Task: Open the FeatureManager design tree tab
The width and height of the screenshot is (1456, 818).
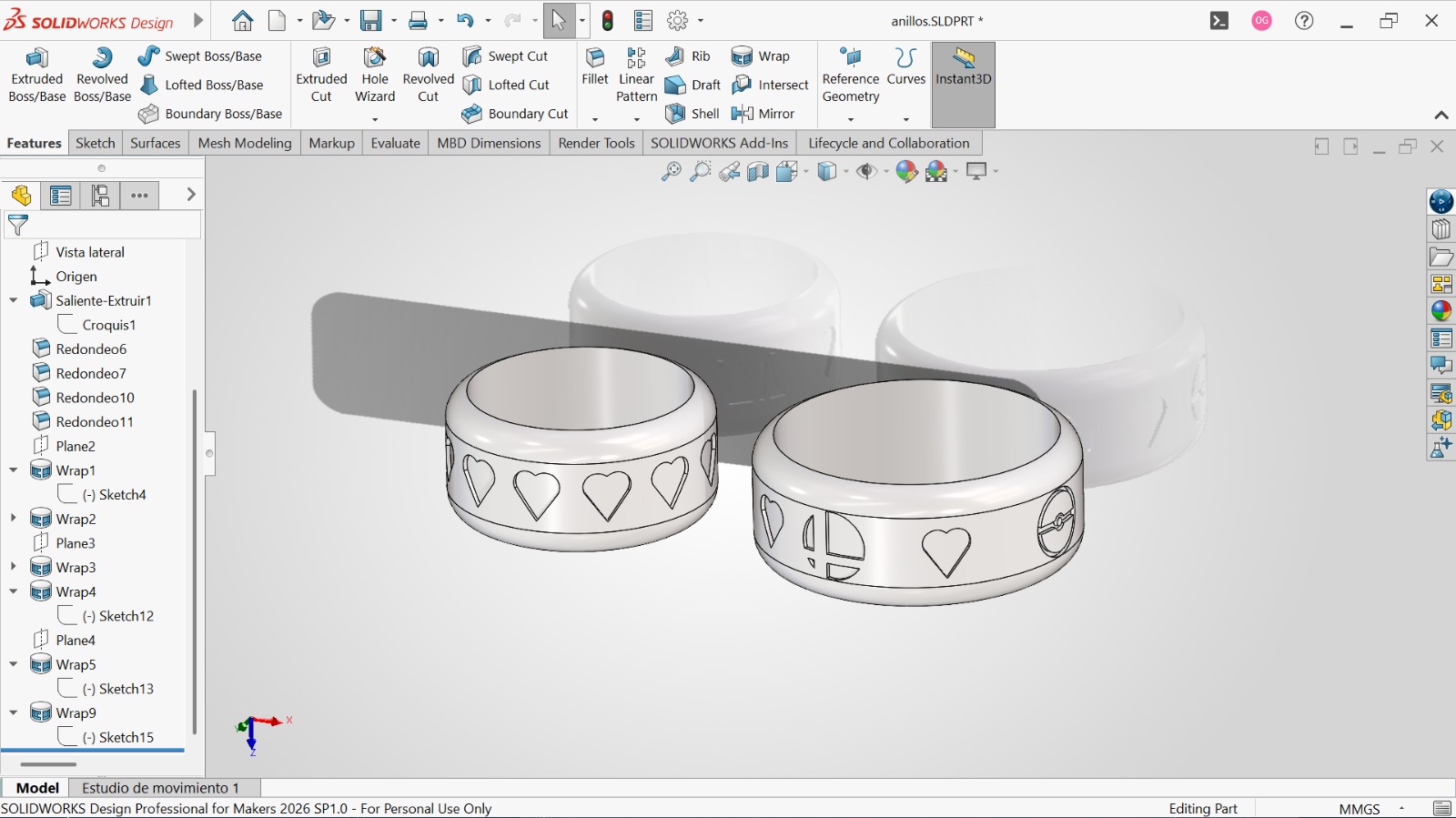Action: click(21, 195)
